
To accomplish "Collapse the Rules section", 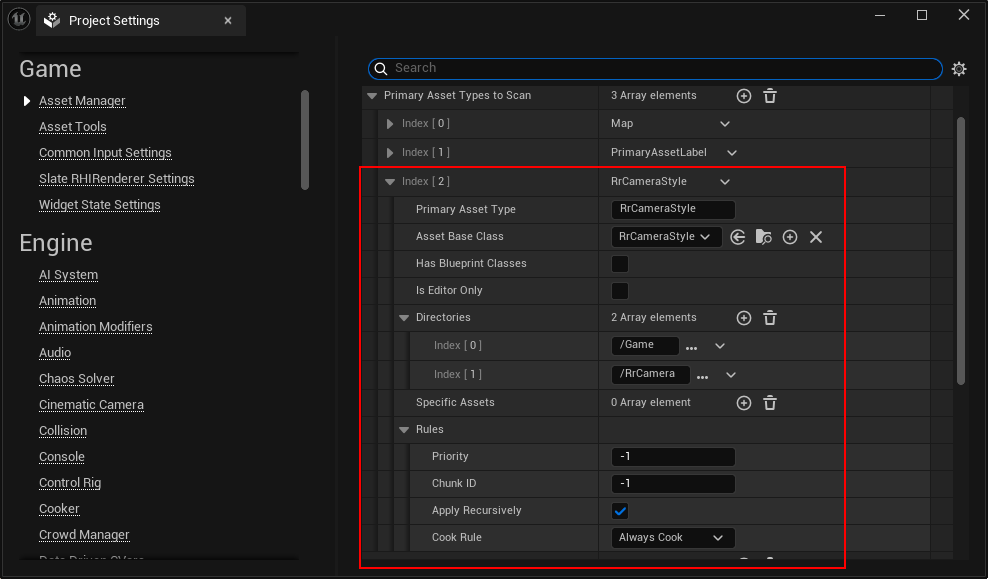I will tap(404, 430).
